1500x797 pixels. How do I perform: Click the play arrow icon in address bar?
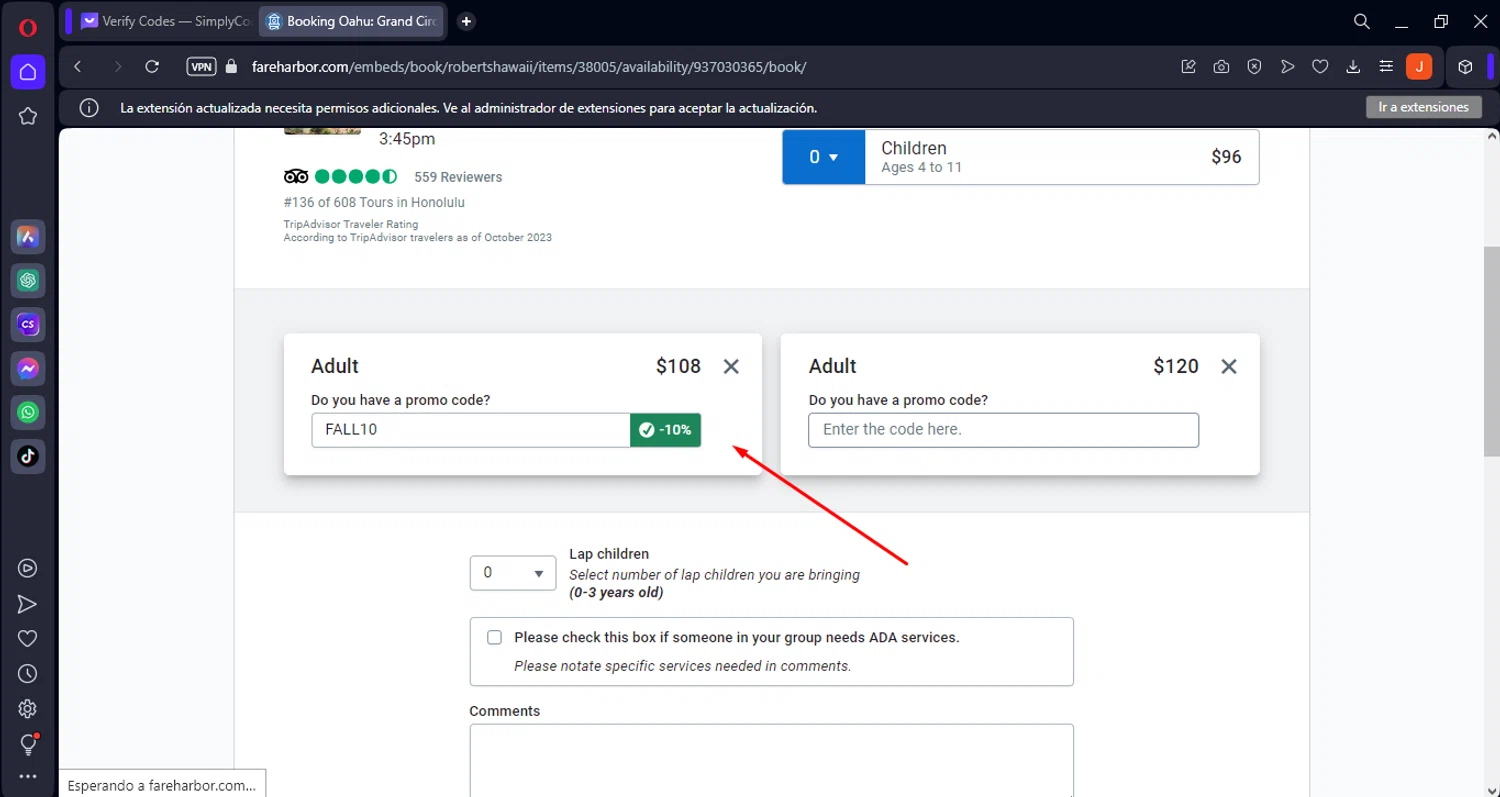[x=1287, y=67]
